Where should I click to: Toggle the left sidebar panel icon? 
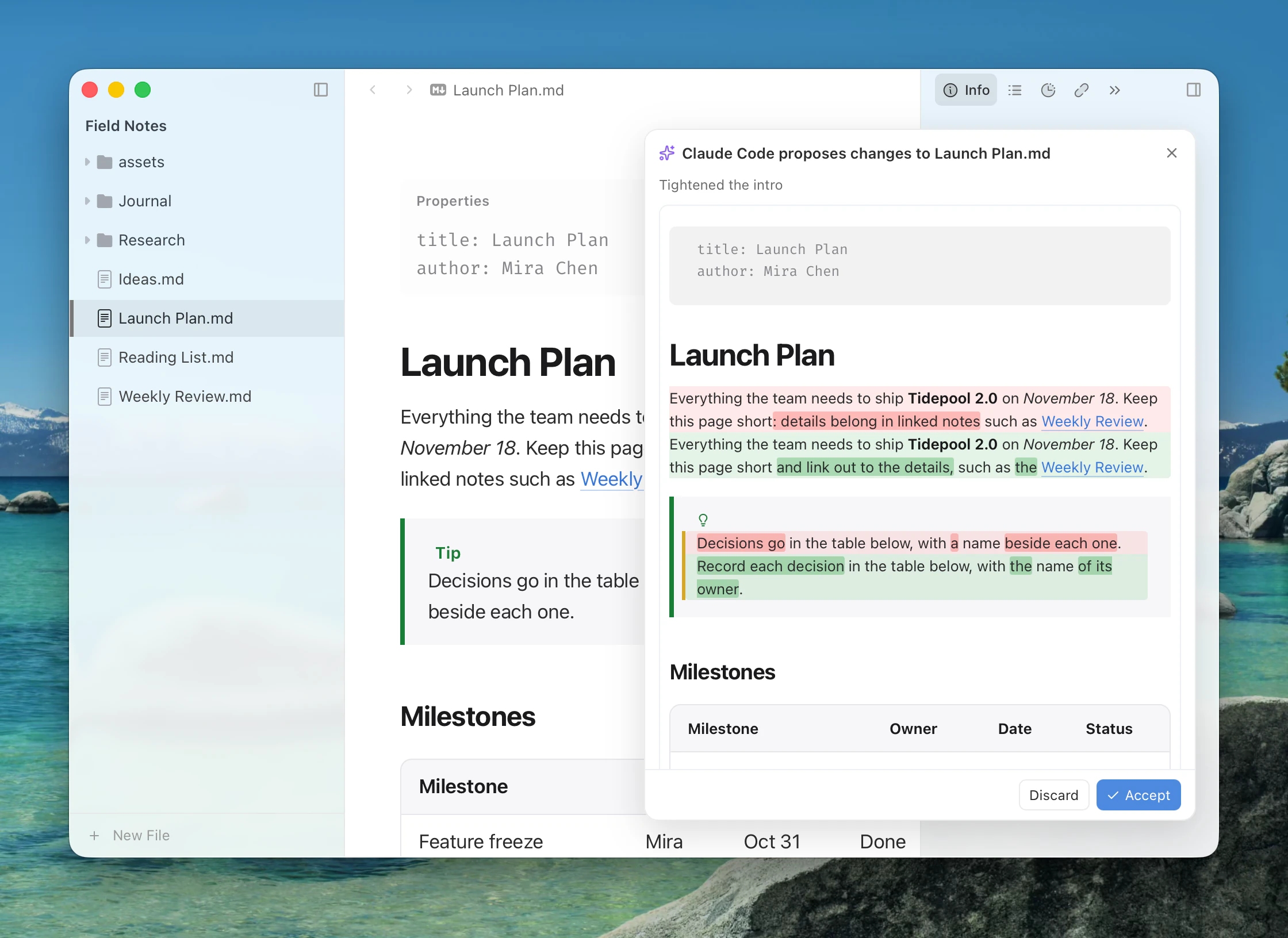pyautogui.click(x=321, y=90)
